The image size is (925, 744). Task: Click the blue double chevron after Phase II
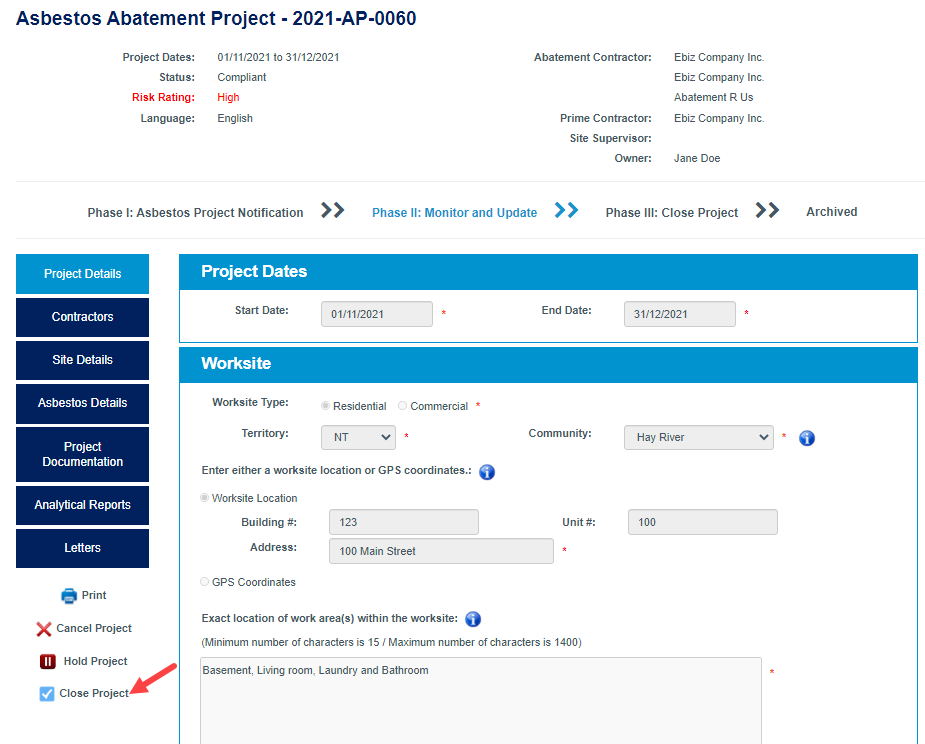click(x=566, y=210)
